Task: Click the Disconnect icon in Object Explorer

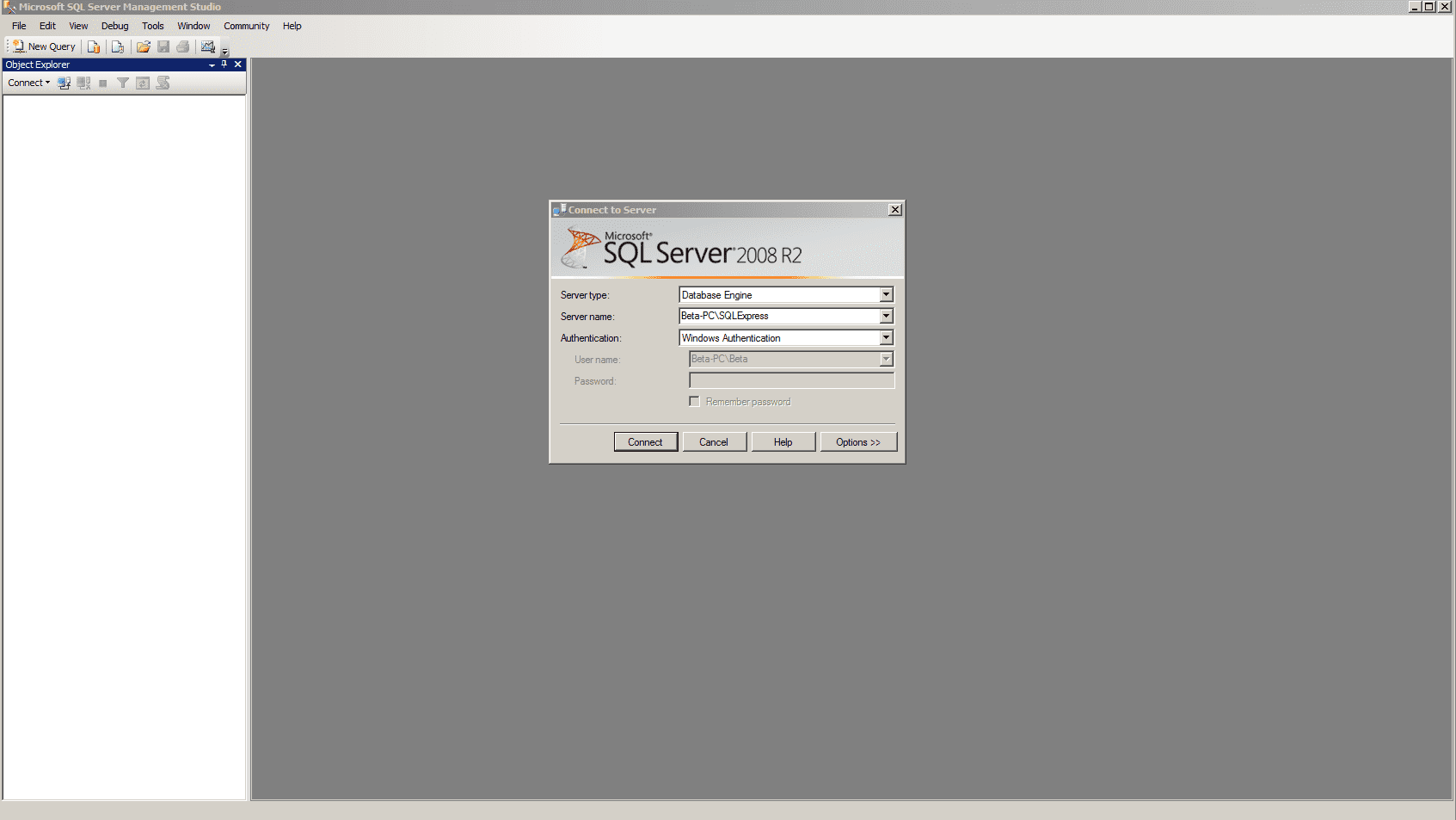Action: 83,83
